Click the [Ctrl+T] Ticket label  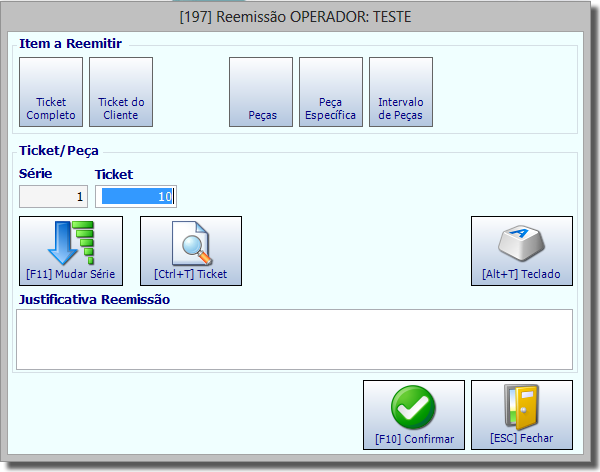click(191, 274)
